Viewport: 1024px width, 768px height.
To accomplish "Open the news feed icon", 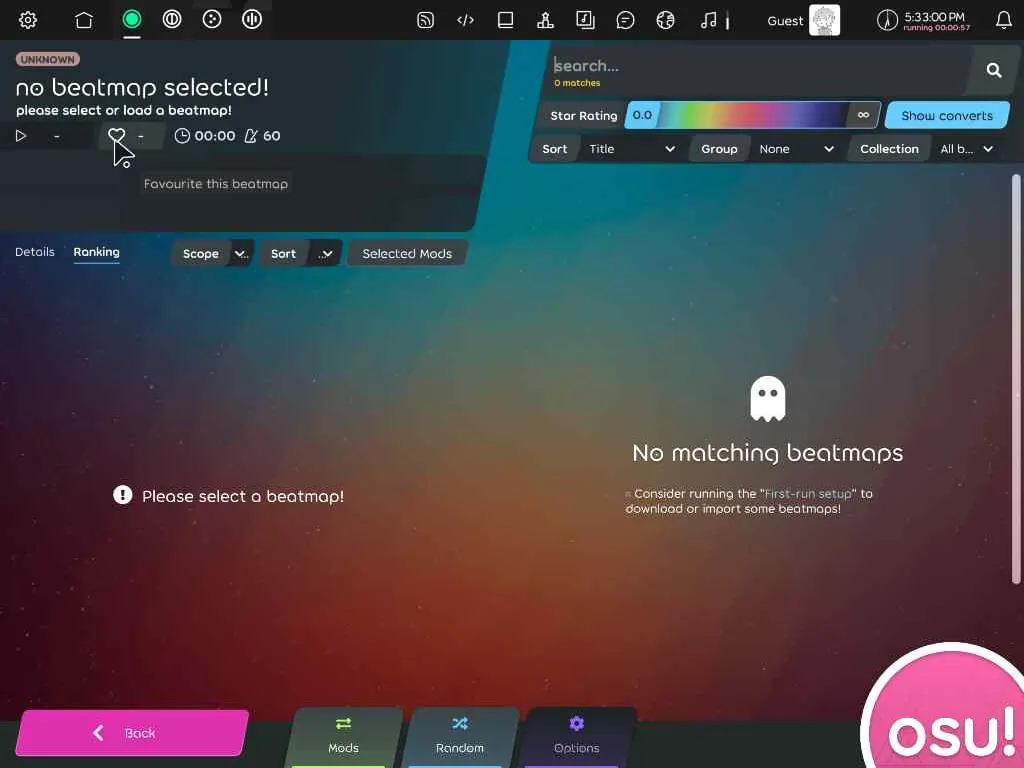I will [425, 20].
